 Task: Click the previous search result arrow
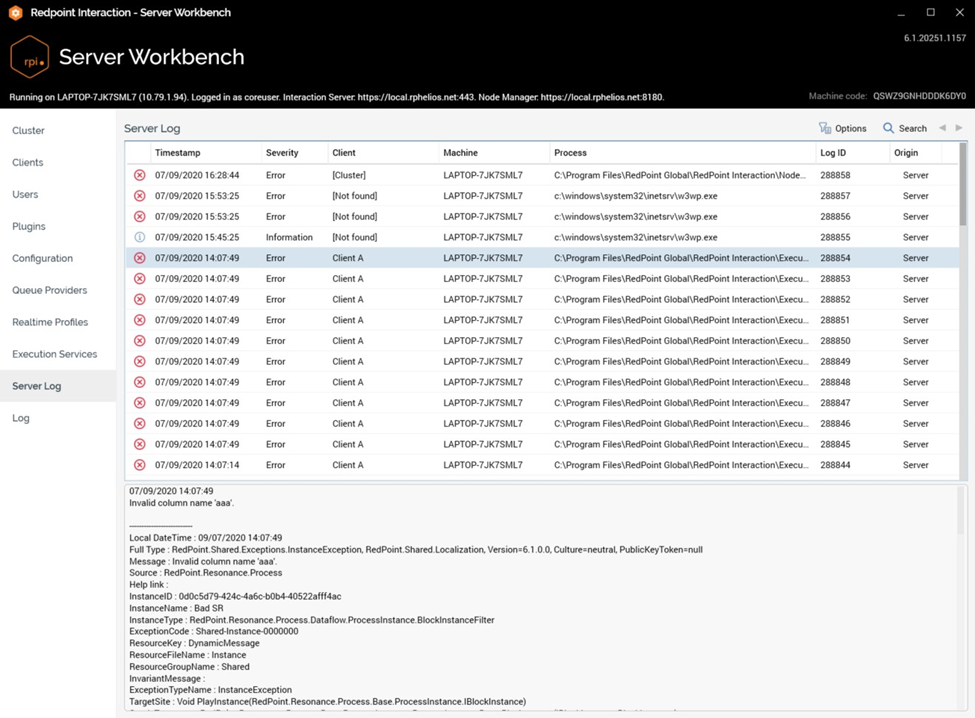942,128
